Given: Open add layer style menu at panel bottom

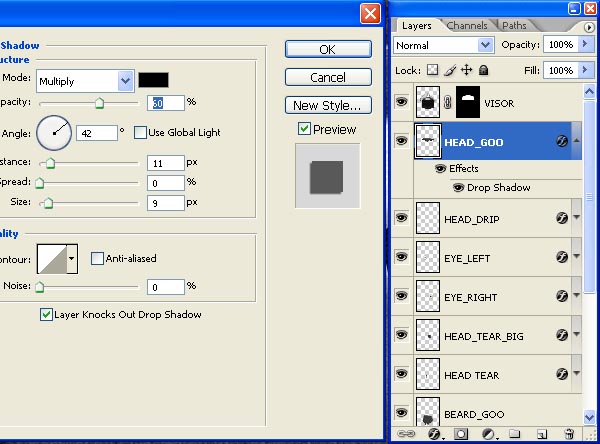Looking at the screenshot, I should point(435,434).
